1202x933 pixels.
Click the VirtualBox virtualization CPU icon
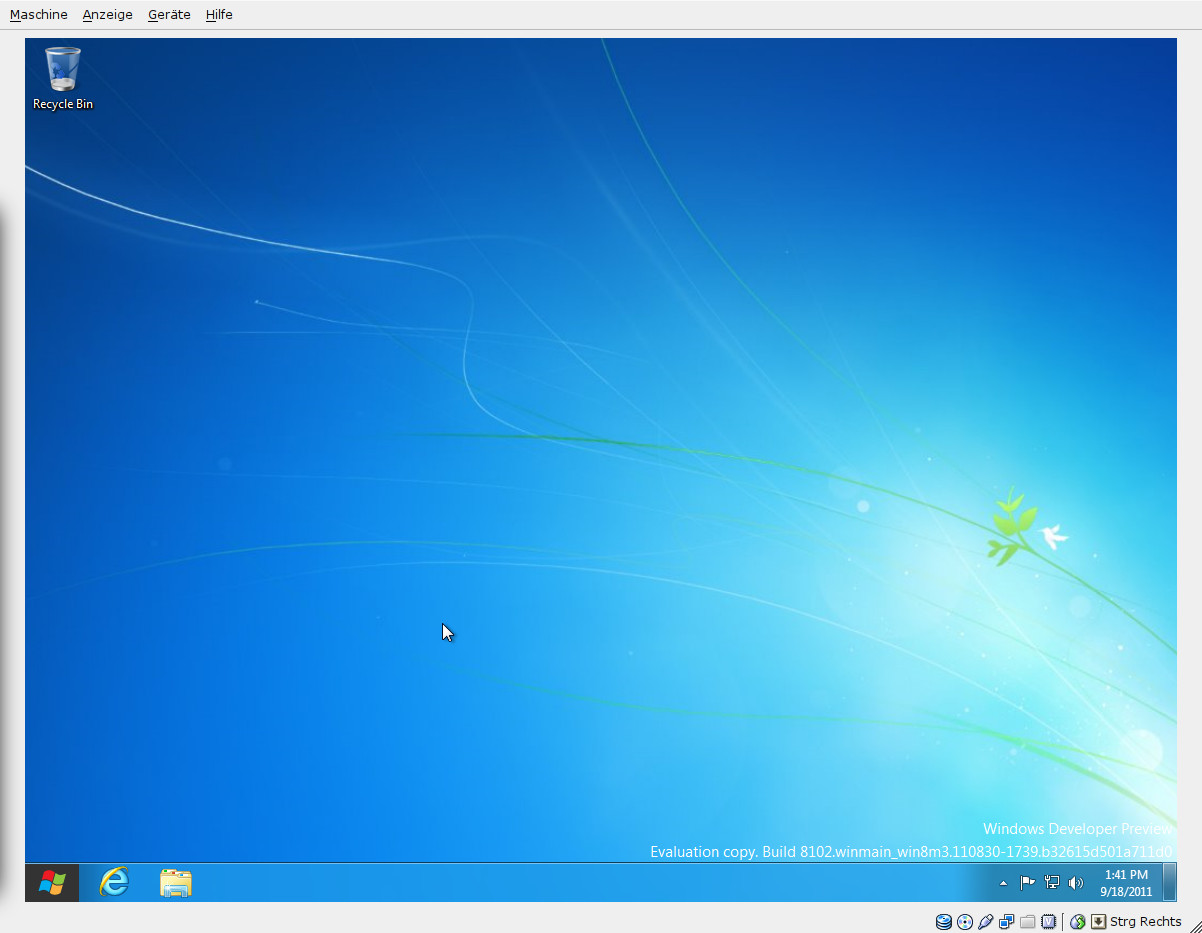pyautogui.click(x=1048, y=922)
